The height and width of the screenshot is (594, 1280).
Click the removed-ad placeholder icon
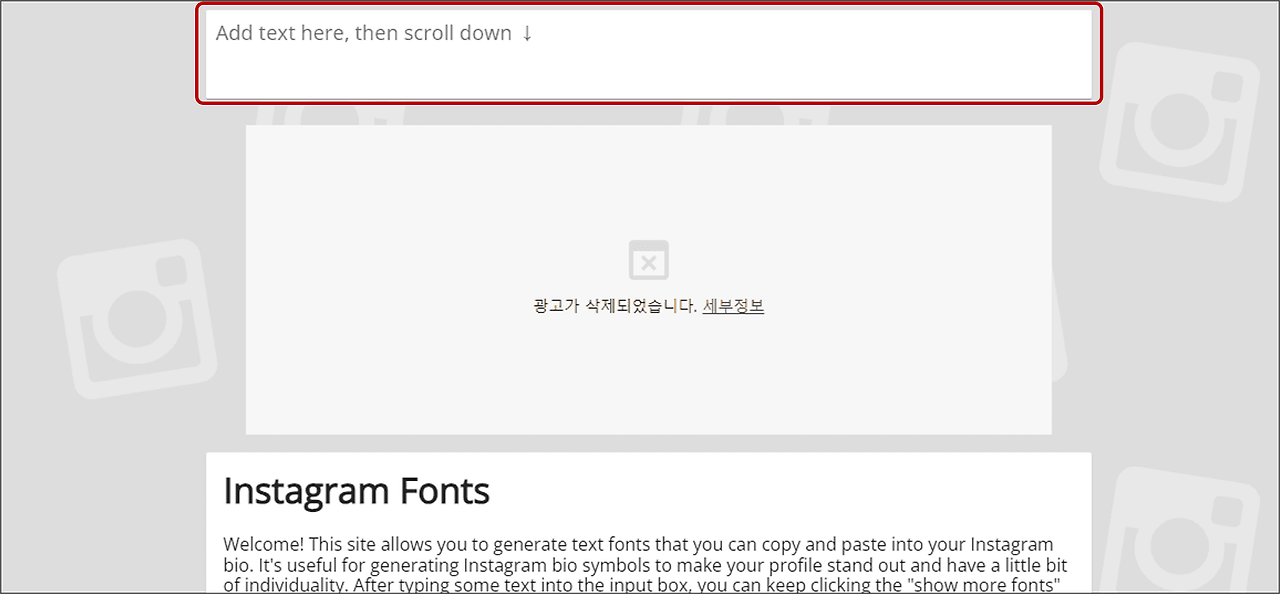(648, 260)
